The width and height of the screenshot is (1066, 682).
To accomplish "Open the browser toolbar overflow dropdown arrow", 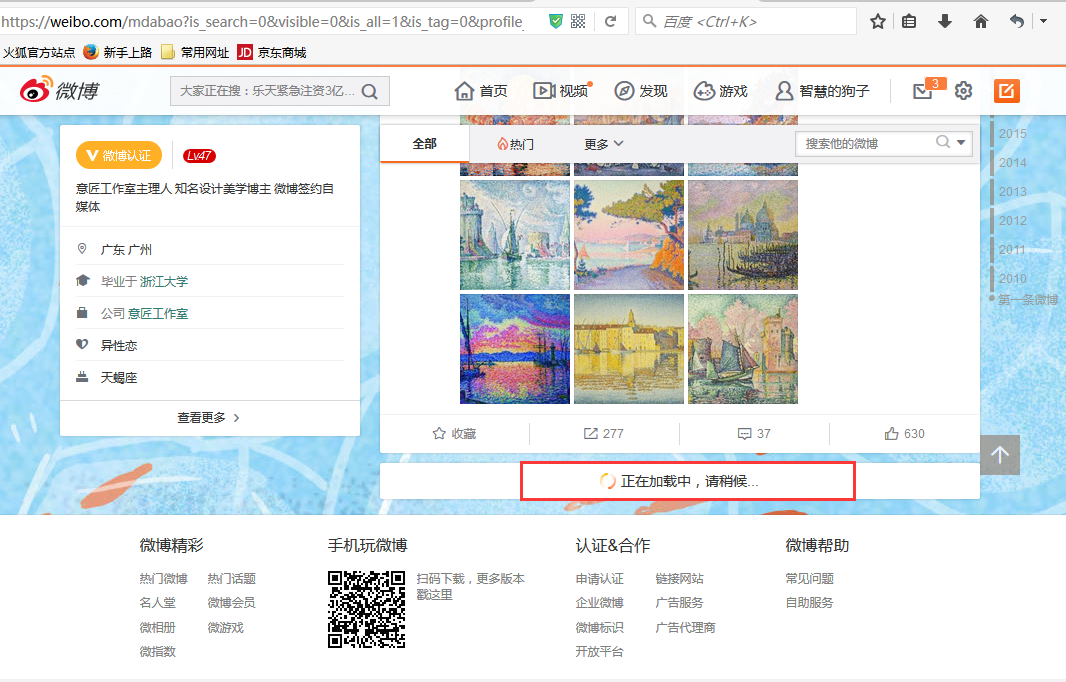I will pos(1044,22).
